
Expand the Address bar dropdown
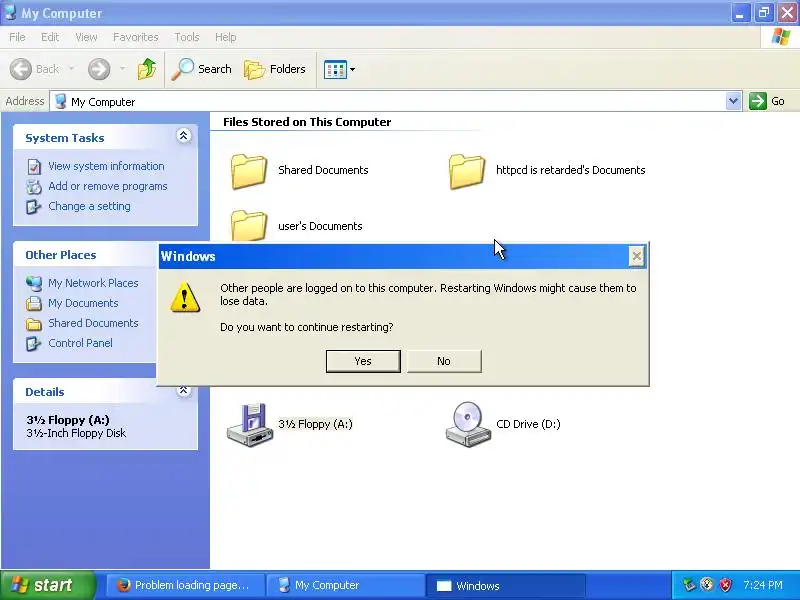coord(733,101)
